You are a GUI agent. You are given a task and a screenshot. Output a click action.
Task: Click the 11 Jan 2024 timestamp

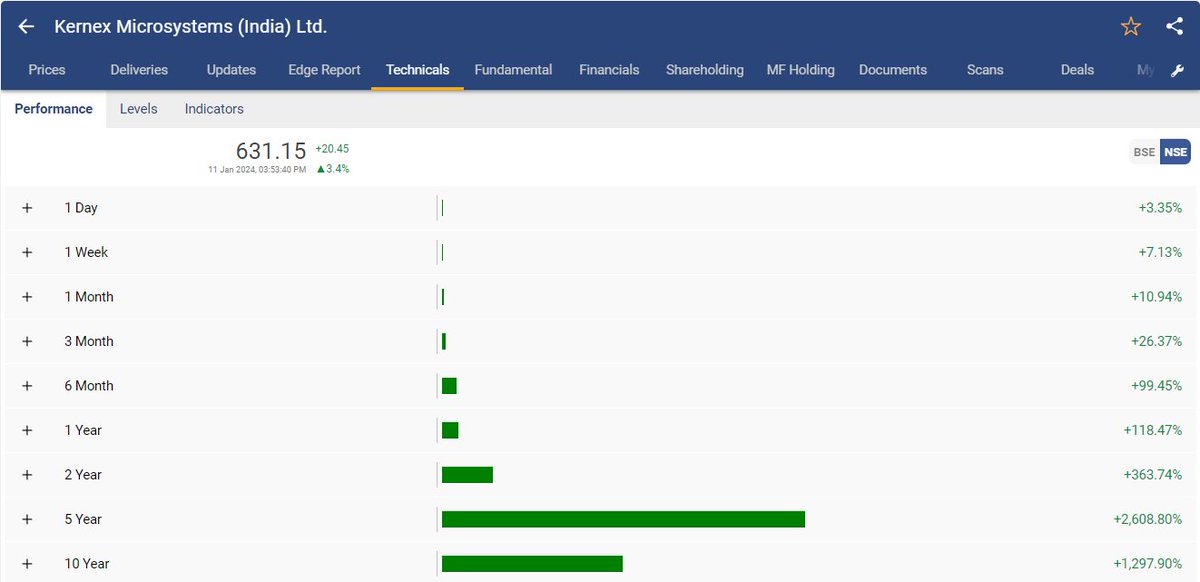(257, 170)
